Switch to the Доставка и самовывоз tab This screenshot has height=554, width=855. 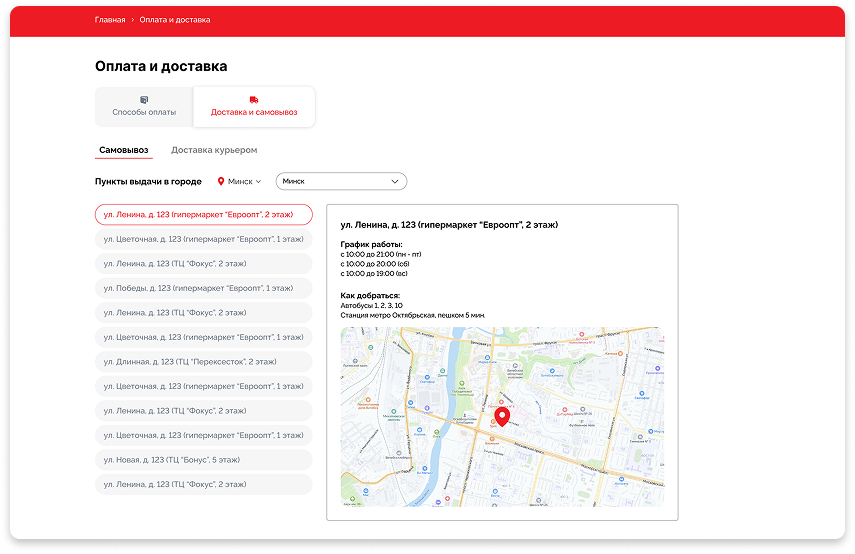tap(254, 107)
